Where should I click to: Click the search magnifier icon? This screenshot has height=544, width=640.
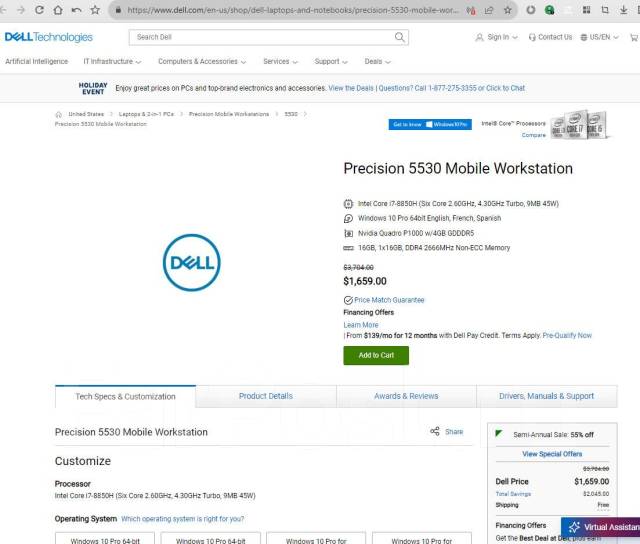(400, 37)
